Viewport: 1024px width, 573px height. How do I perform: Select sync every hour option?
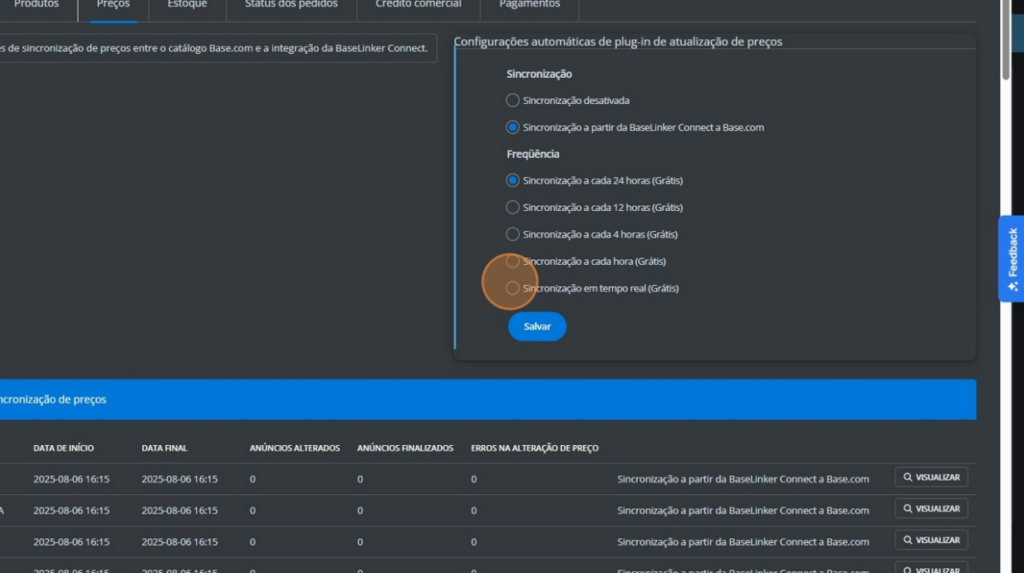513,261
